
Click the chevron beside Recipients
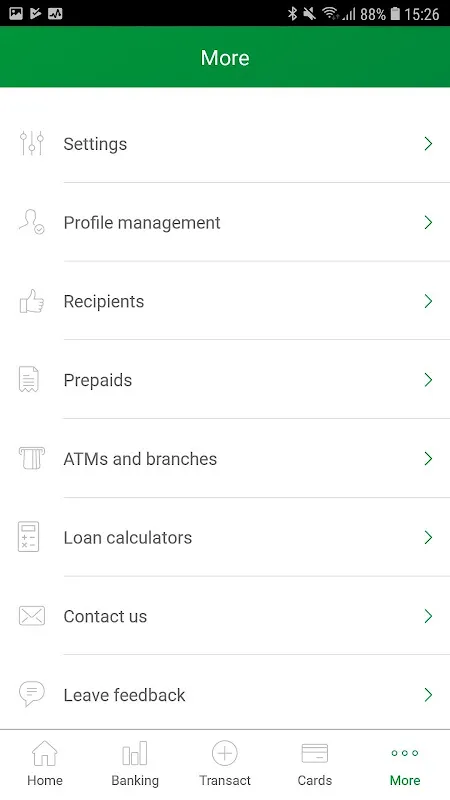[428, 301]
